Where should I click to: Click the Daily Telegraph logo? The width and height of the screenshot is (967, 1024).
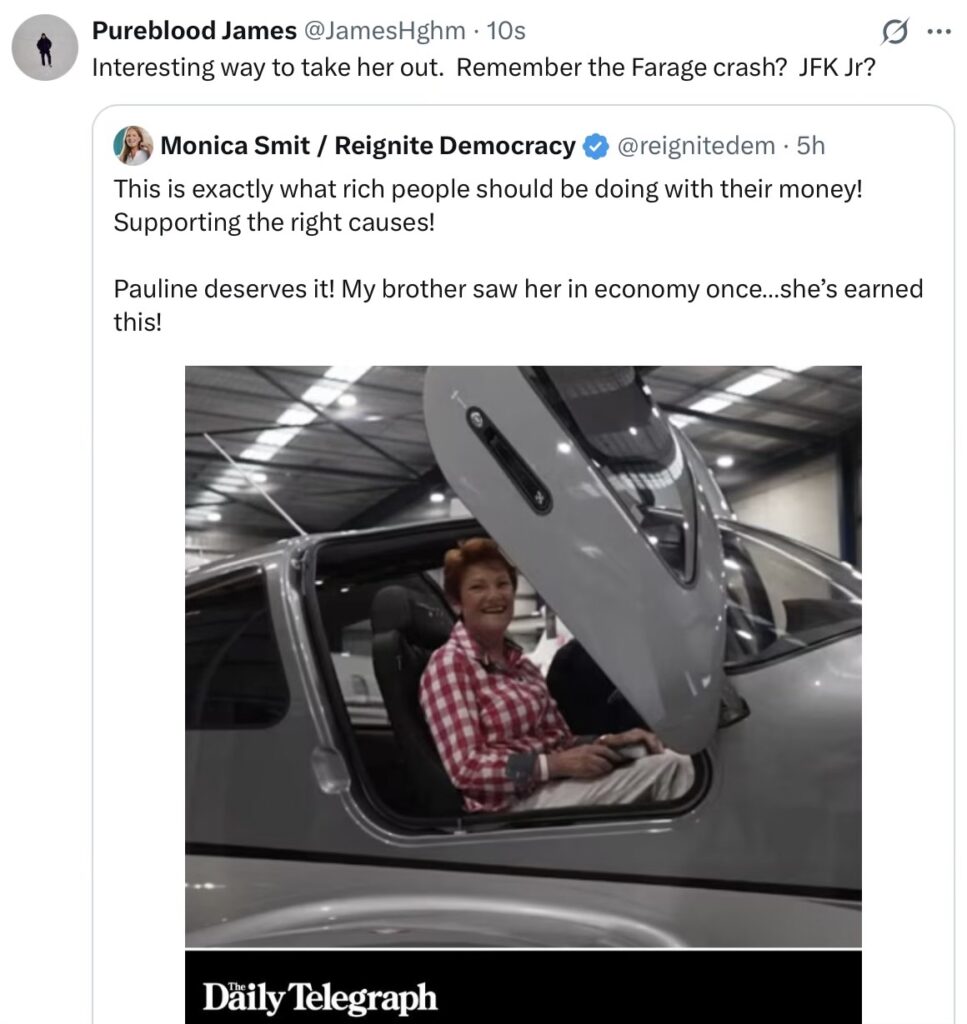pyautogui.click(x=320, y=997)
